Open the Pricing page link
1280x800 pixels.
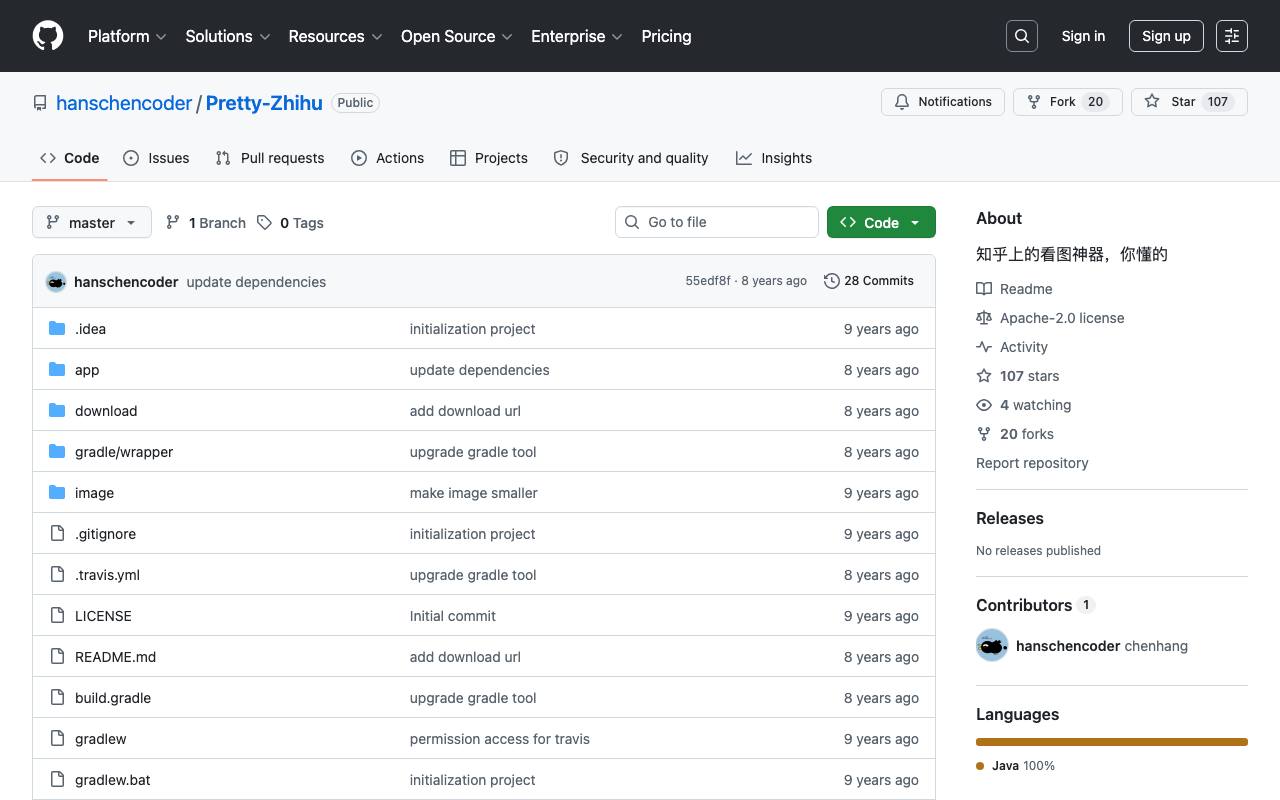(666, 36)
